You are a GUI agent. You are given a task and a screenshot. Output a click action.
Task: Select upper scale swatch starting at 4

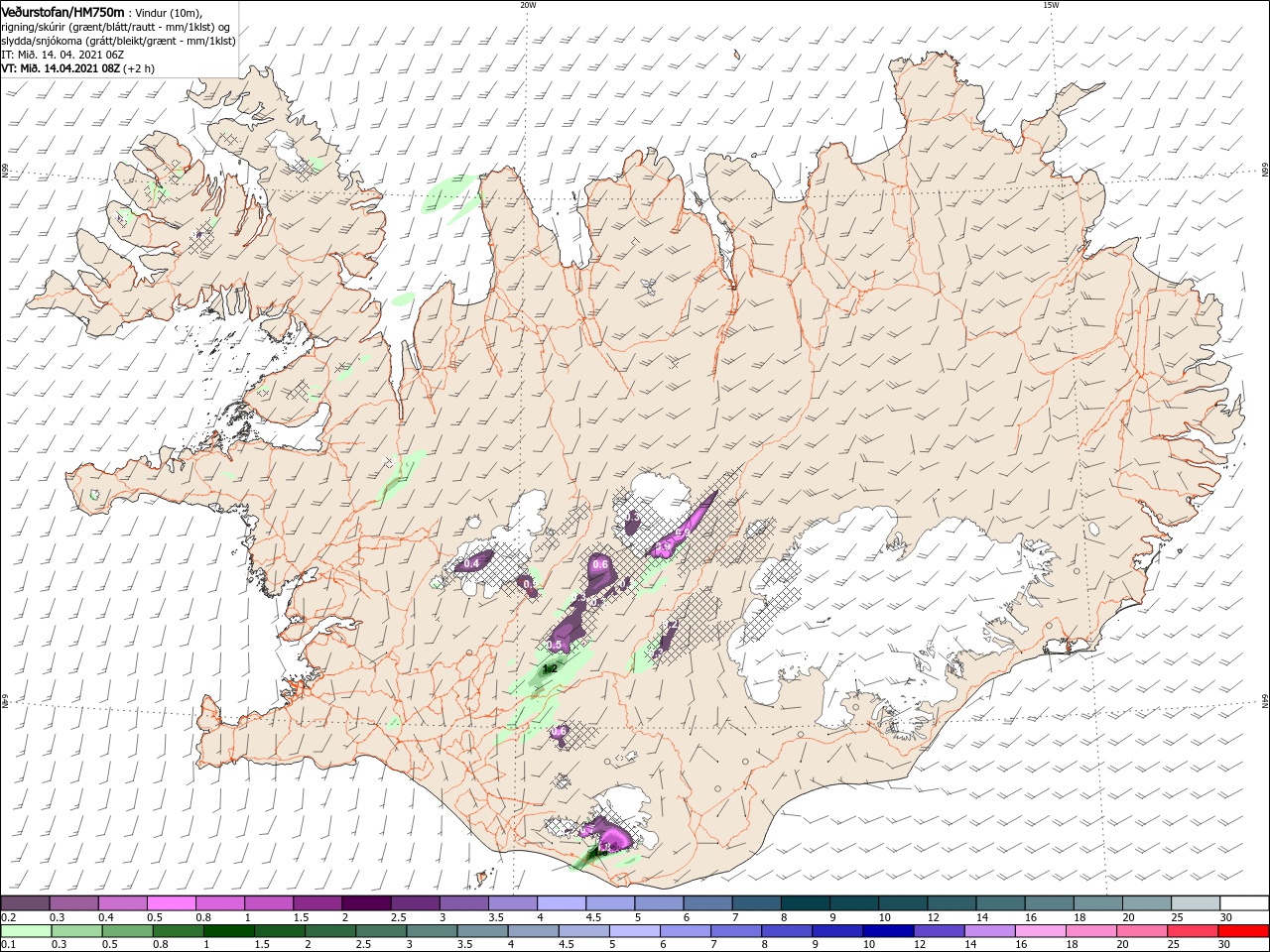(x=561, y=903)
